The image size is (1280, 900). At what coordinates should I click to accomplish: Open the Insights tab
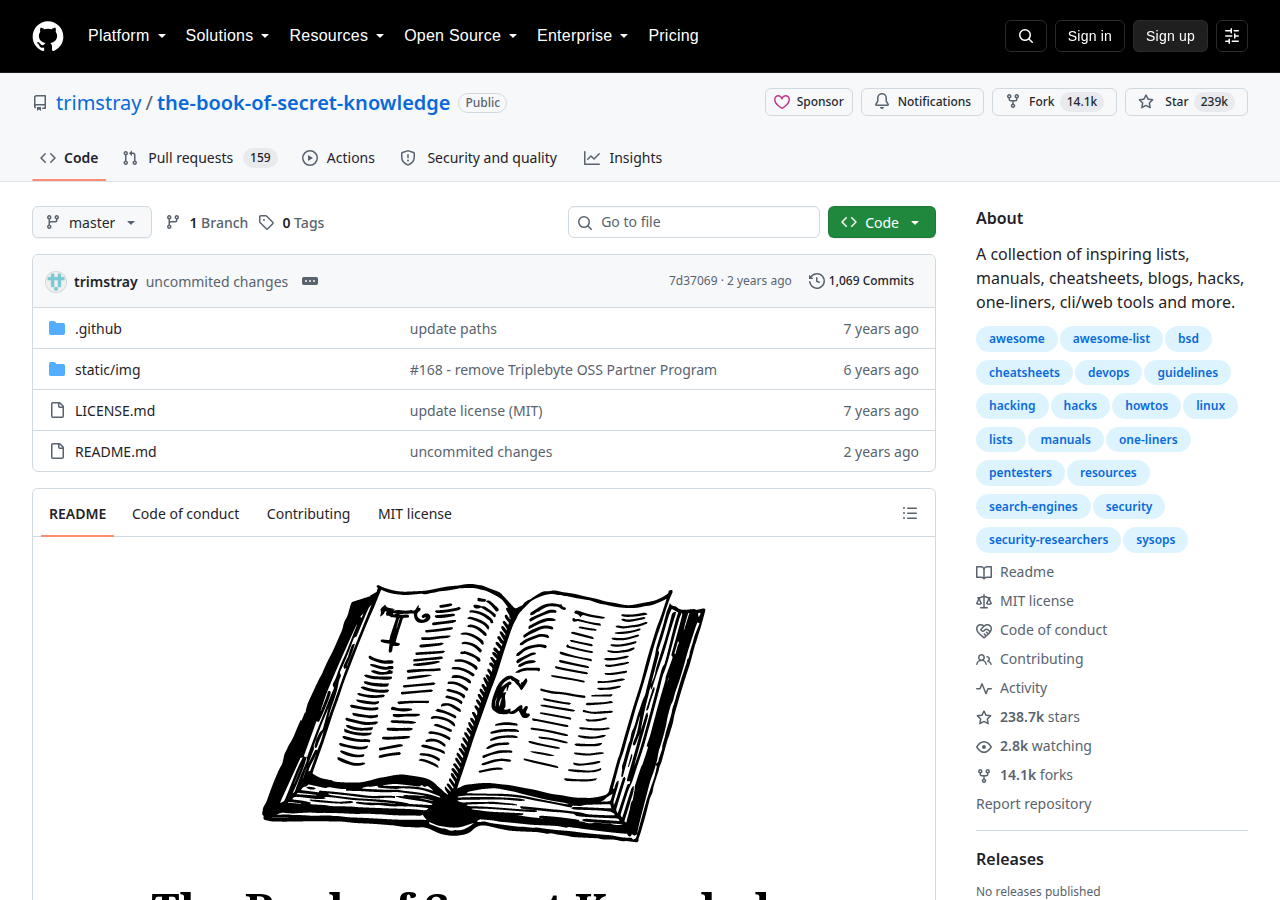click(x=623, y=158)
